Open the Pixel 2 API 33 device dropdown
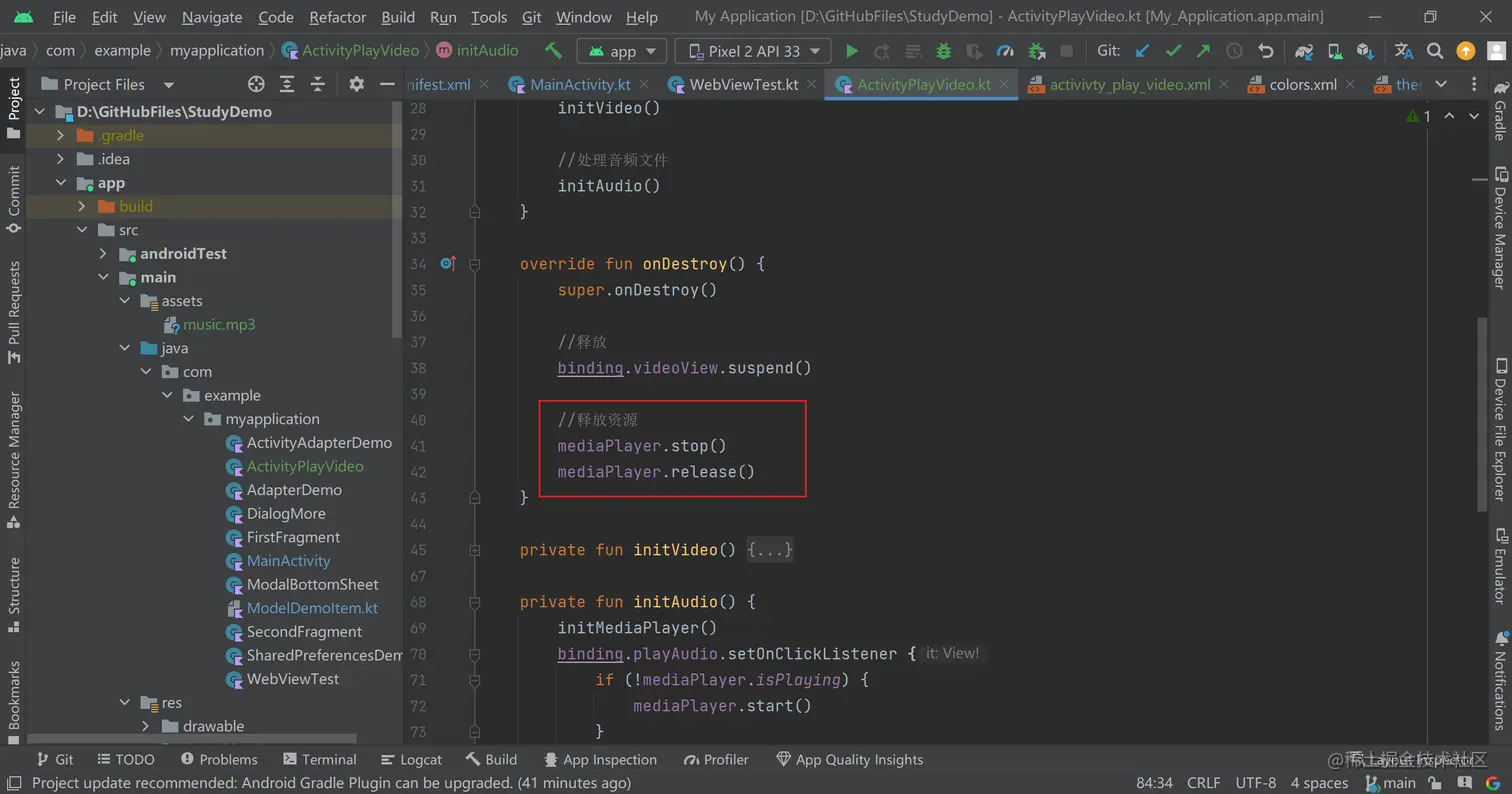 tap(752, 51)
